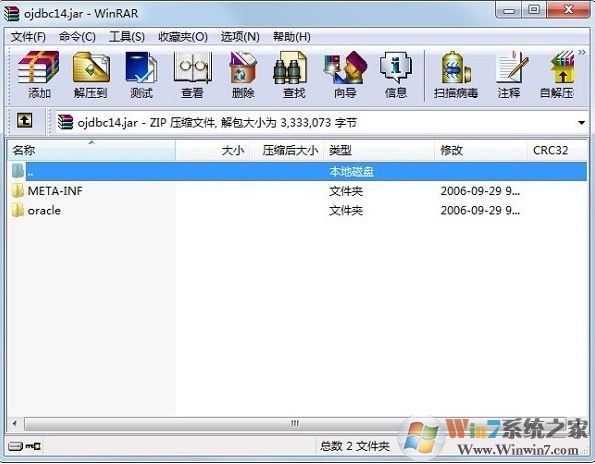
Task: Open the 命令(C) menu
Action: tap(77, 37)
